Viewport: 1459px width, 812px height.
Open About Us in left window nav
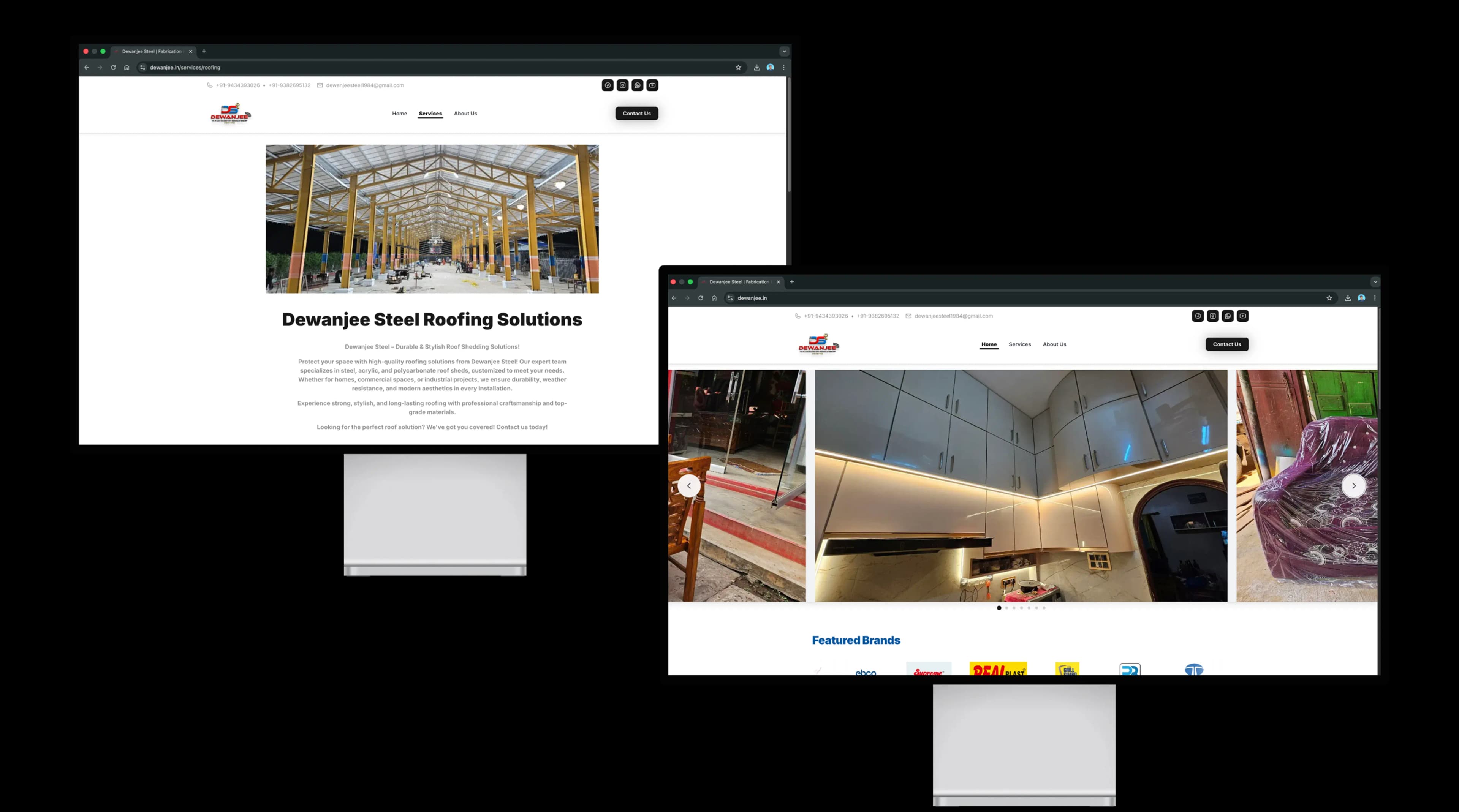[x=465, y=114]
